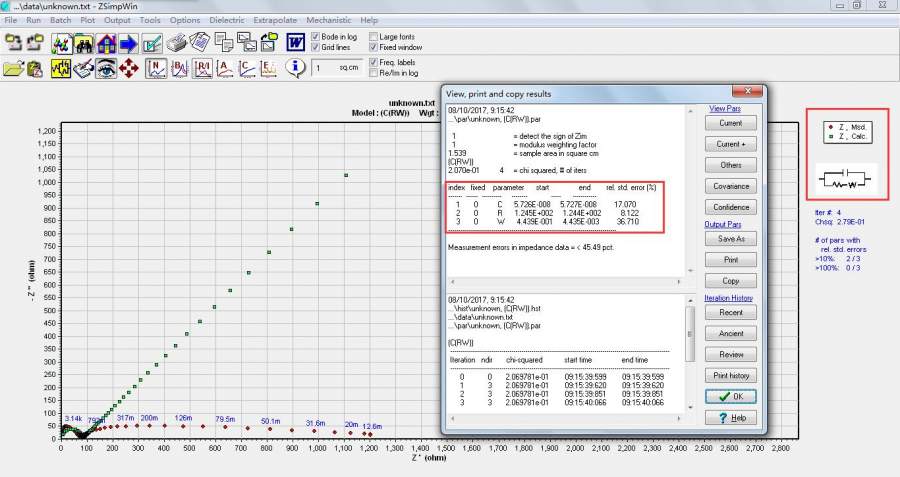Viewport: 900px width, 477px height.
Task: Open file with the yellow folder icon
Action: click(x=12, y=68)
